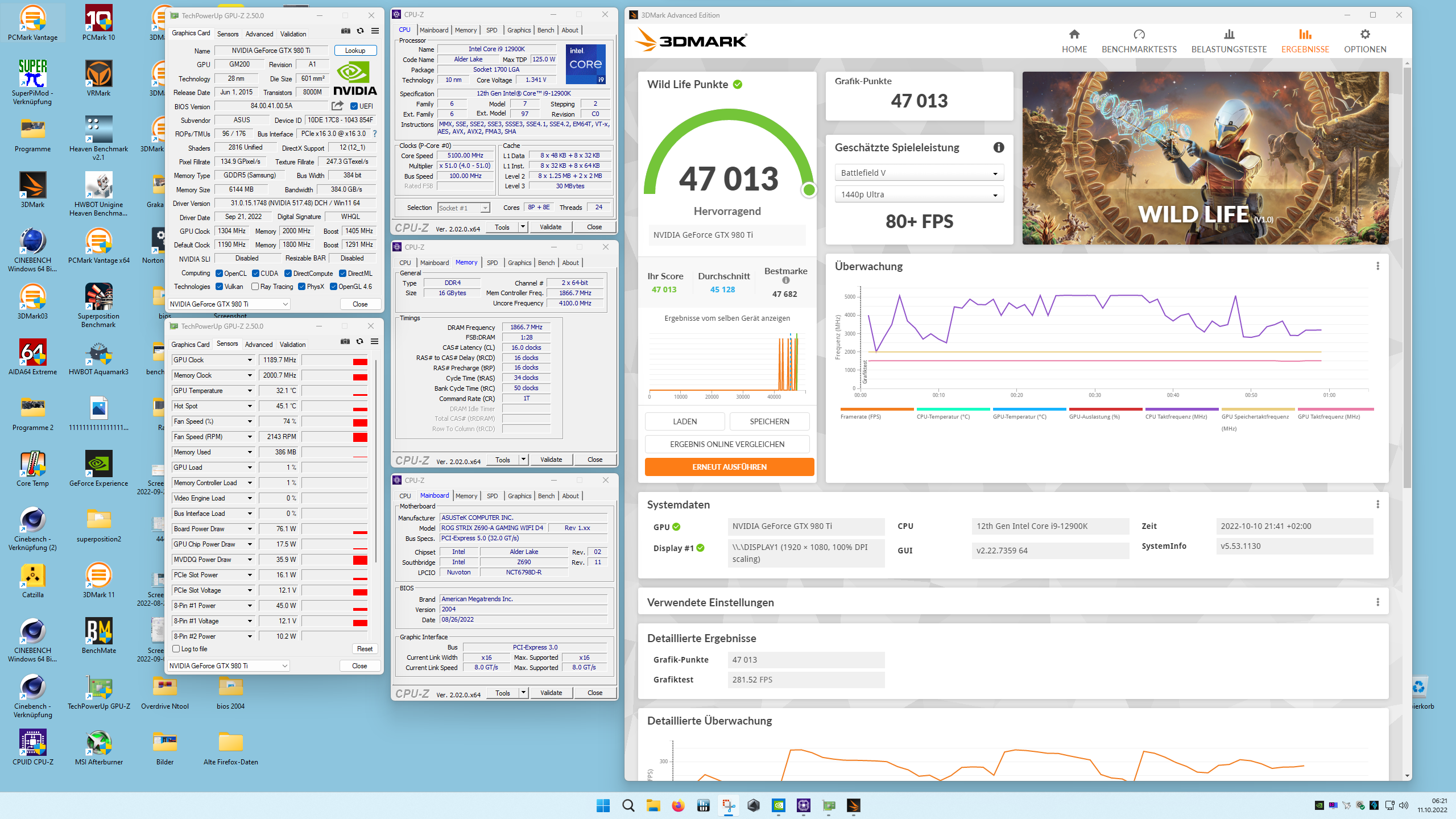
Task: Switch to Bench tab in top CPU-Z window
Action: (545, 30)
